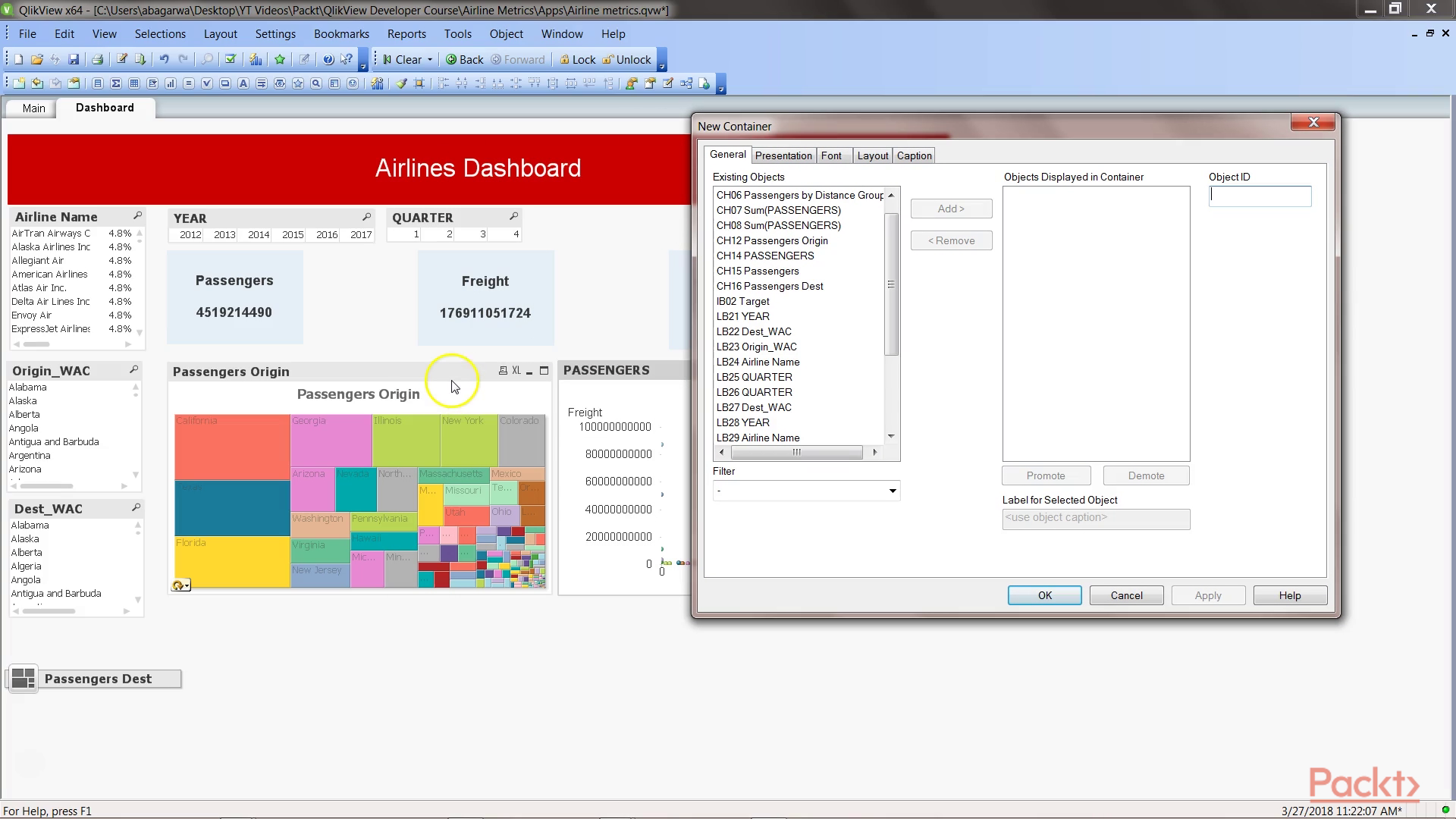This screenshot has width=1456, height=819.
Task: Click the Unlock selections button
Action: click(x=626, y=59)
